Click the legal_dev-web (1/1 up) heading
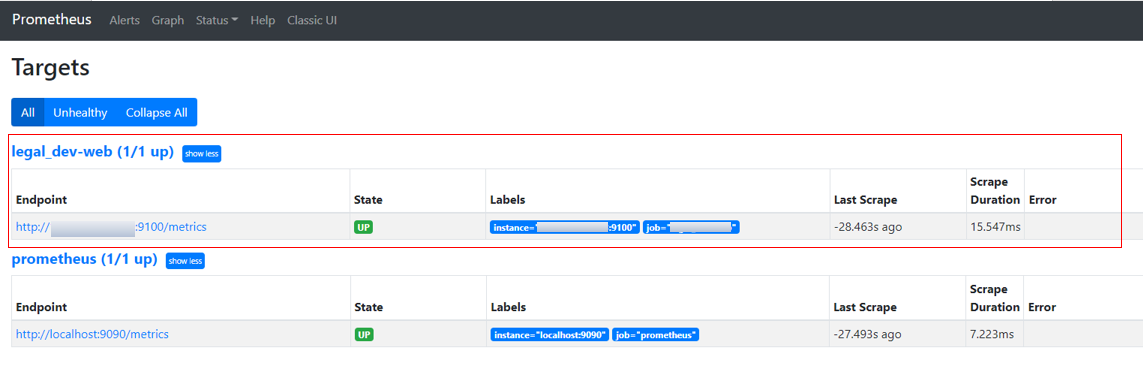This screenshot has height=381, width=1143. (93, 152)
